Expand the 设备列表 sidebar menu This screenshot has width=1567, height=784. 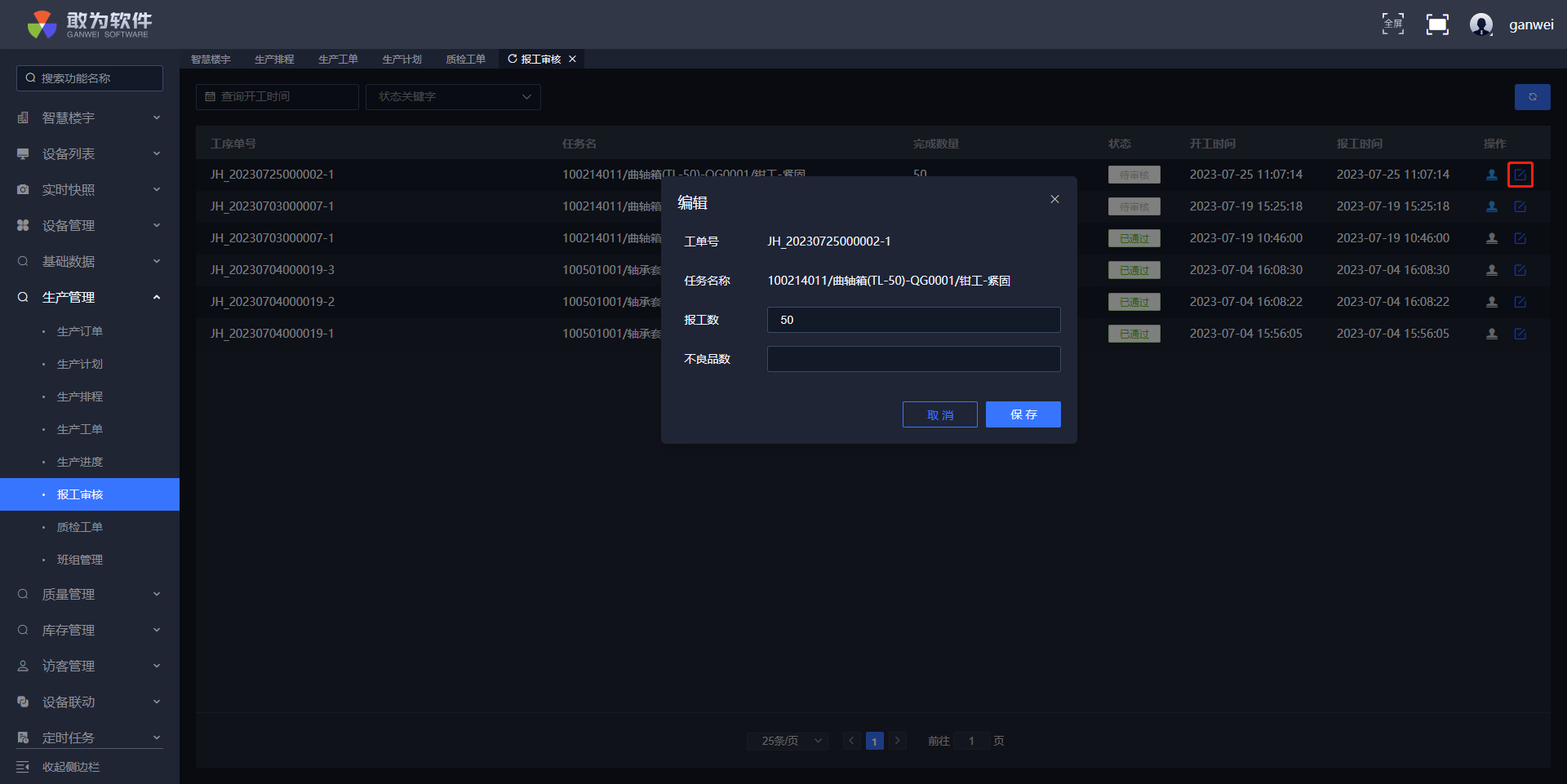coord(90,154)
